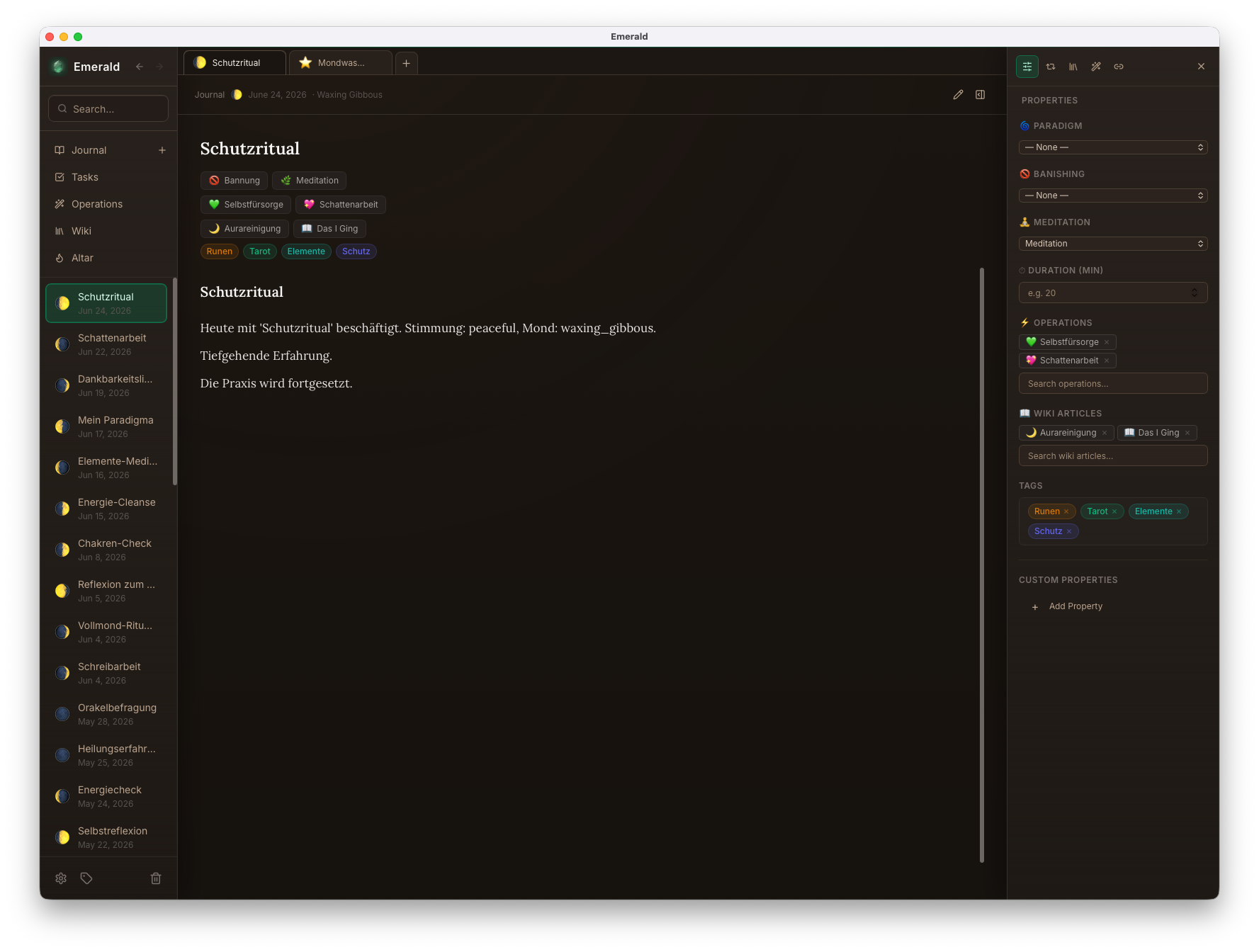
Task: Click the purple Schutz tag under title
Action: click(x=356, y=251)
